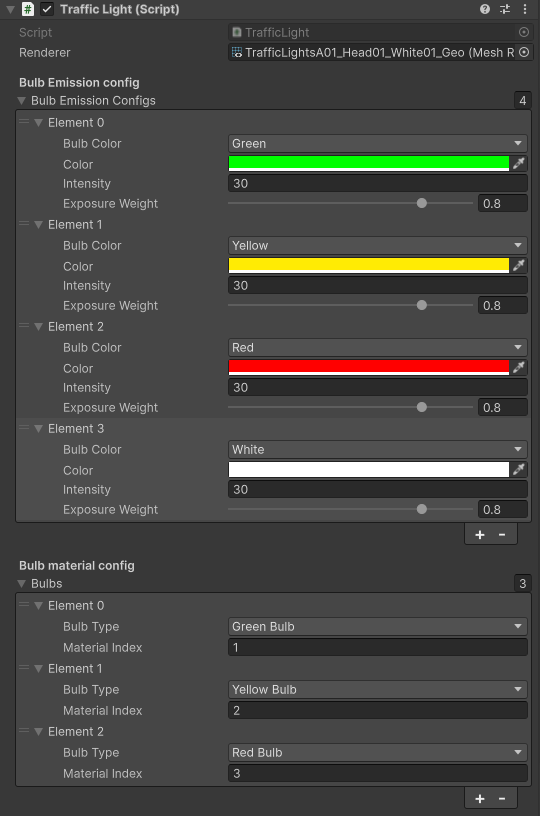This screenshot has width=540, height=816.
Task: Click the Renderer field object picker circle
Action: point(524,52)
